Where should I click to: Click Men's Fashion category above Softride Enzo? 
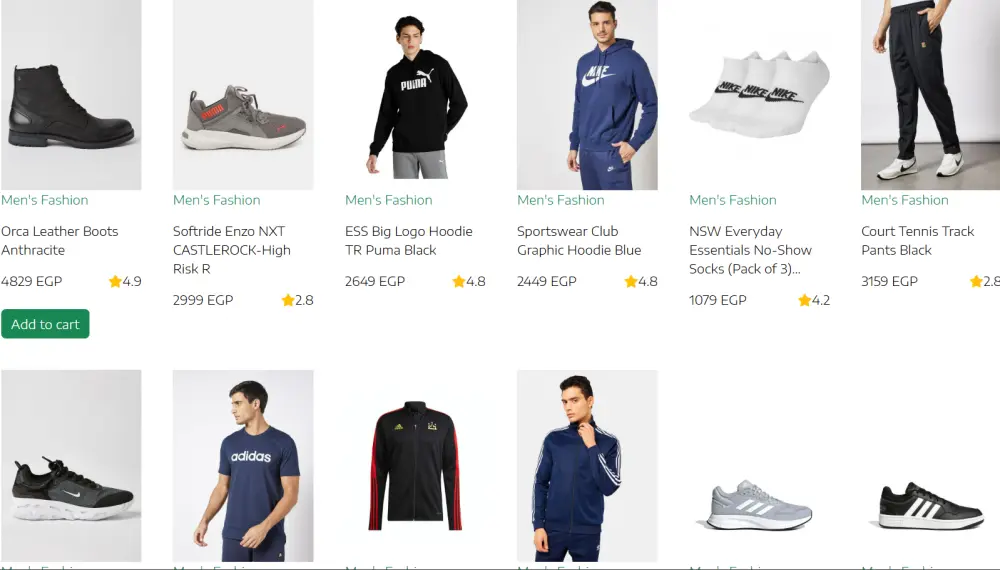pos(216,200)
